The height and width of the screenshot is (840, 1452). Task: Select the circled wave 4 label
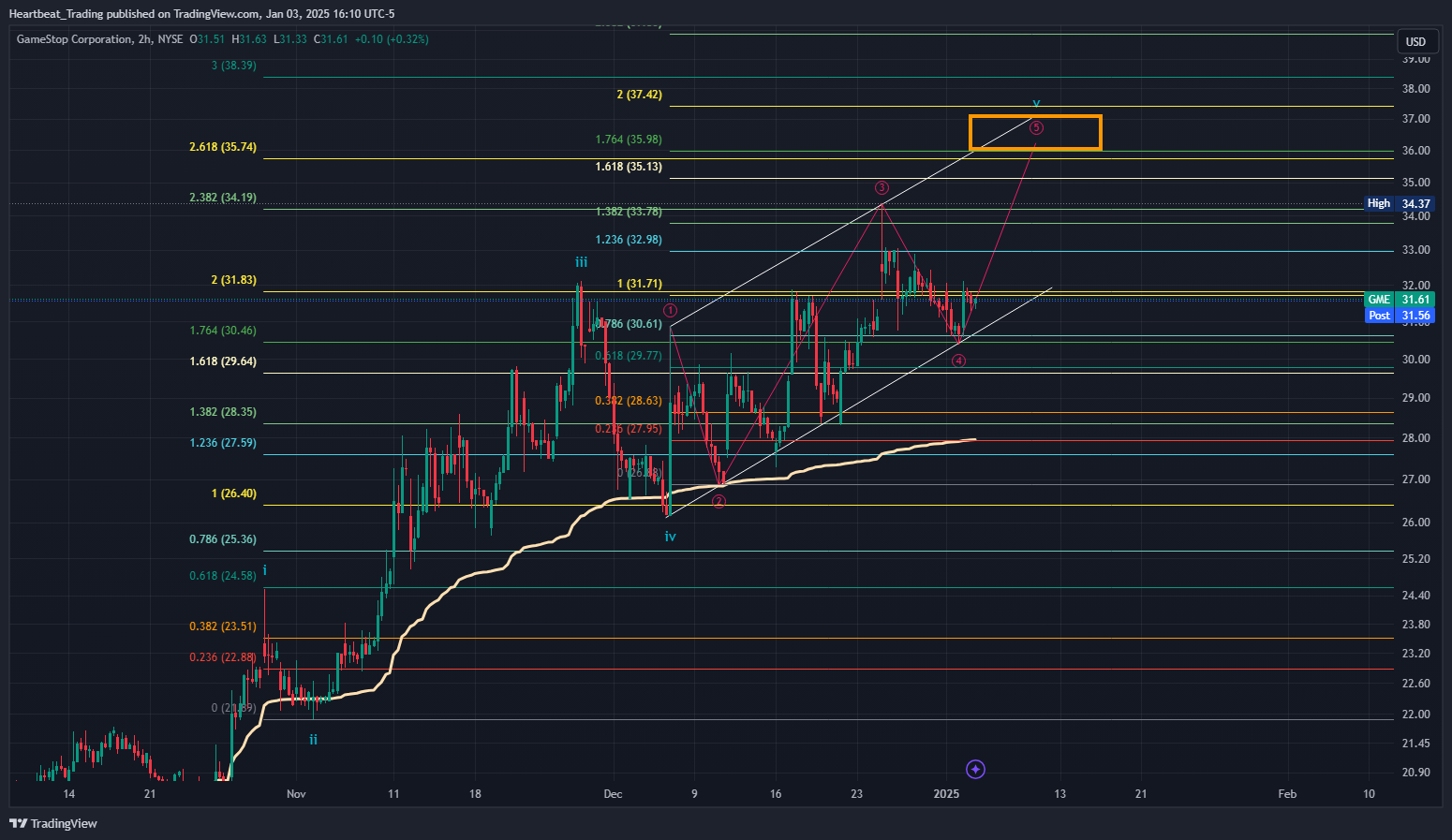958,361
